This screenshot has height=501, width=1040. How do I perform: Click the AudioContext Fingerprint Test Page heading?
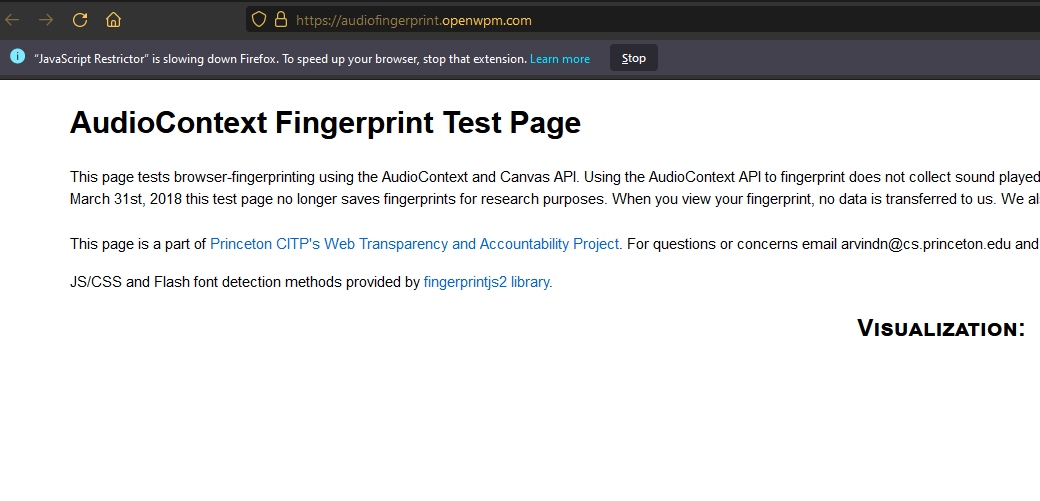click(325, 123)
